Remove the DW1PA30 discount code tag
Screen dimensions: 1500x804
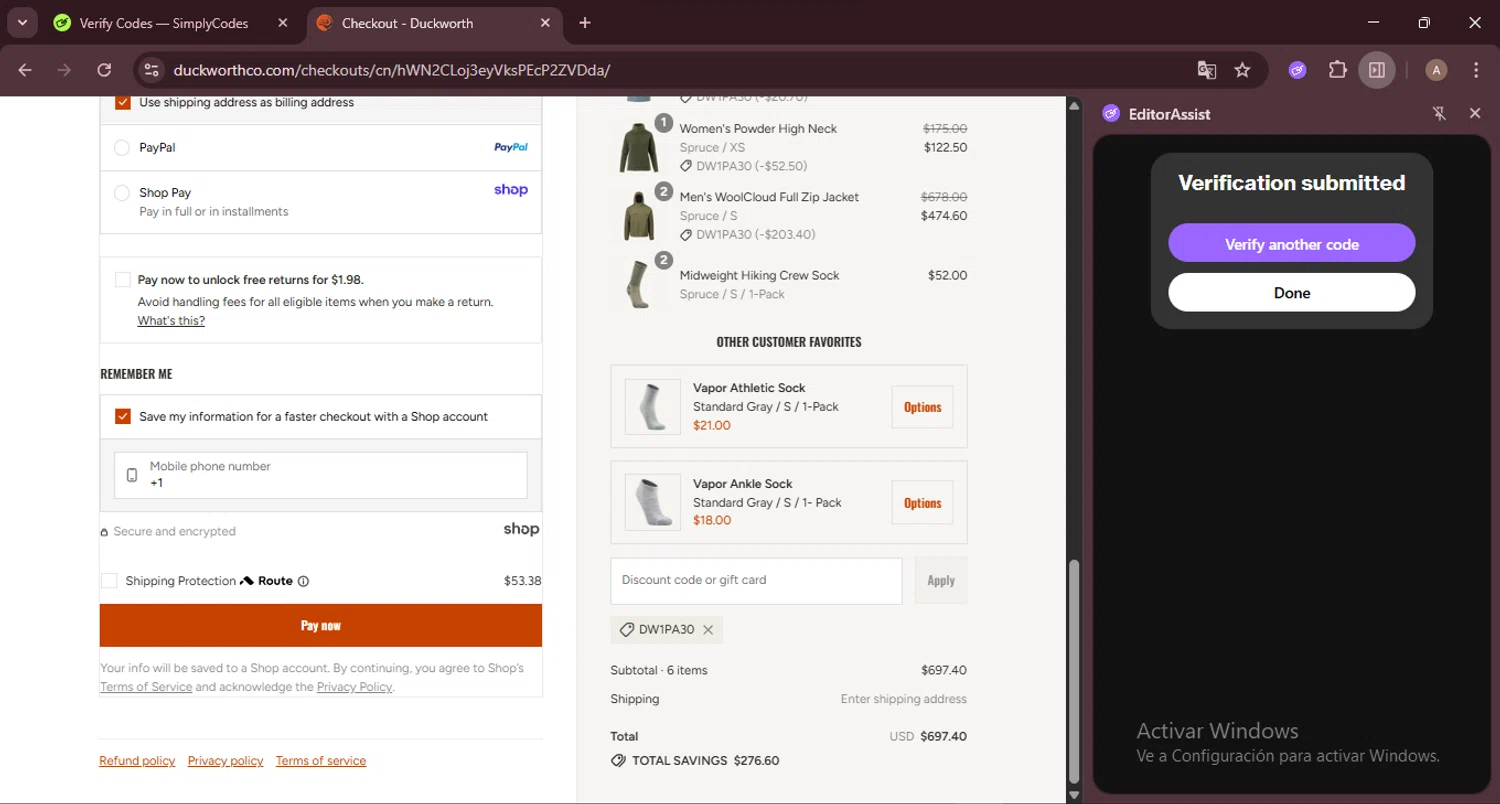[x=708, y=630]
